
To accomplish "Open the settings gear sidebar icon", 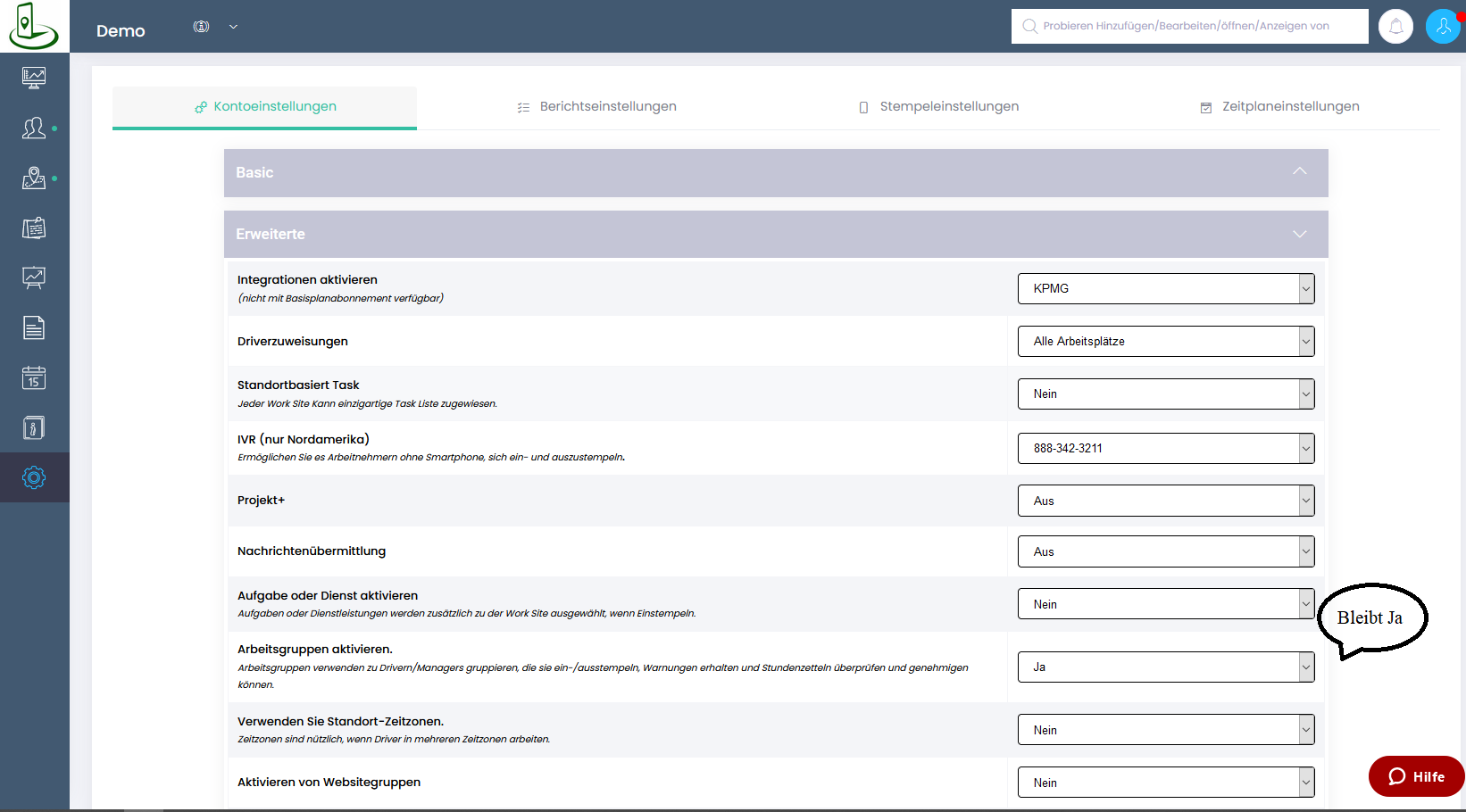I will point(34,477).
